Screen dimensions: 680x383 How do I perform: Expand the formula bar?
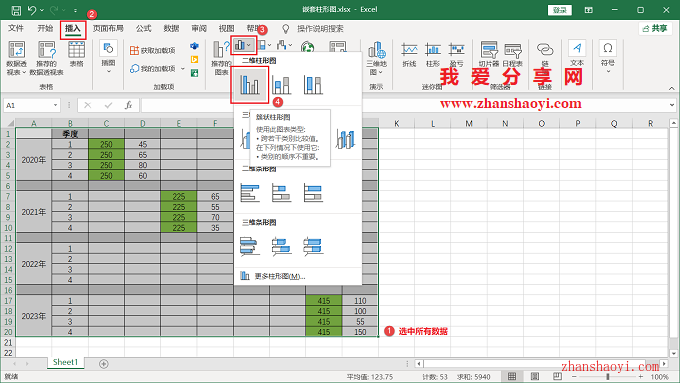coord(672,105)
